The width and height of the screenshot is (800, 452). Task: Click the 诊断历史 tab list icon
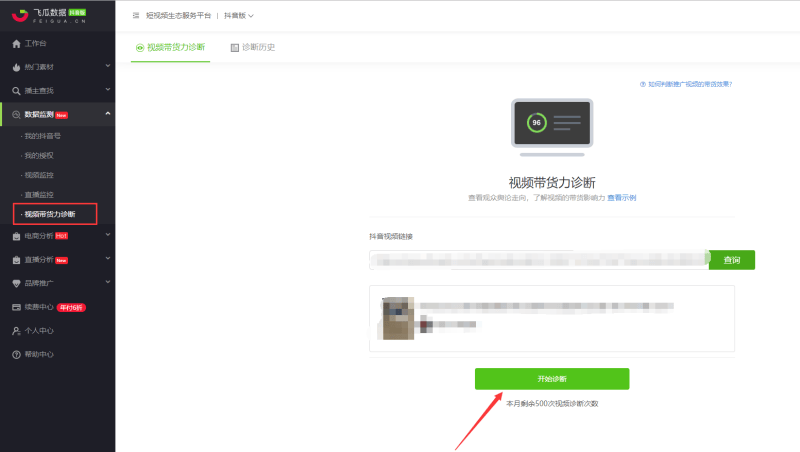coord(235,48)
